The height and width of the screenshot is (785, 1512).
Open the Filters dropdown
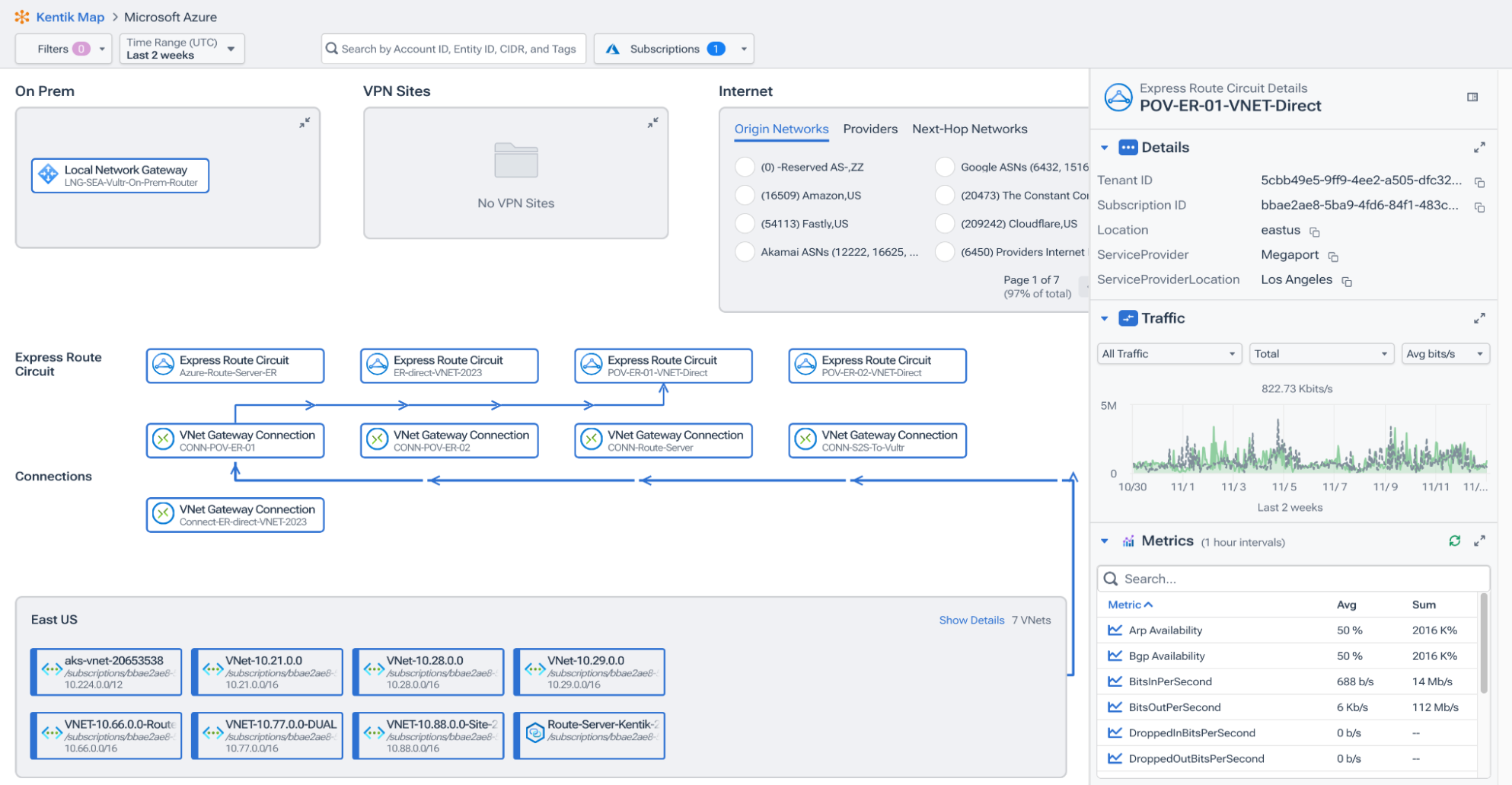[x=64, y=49]
